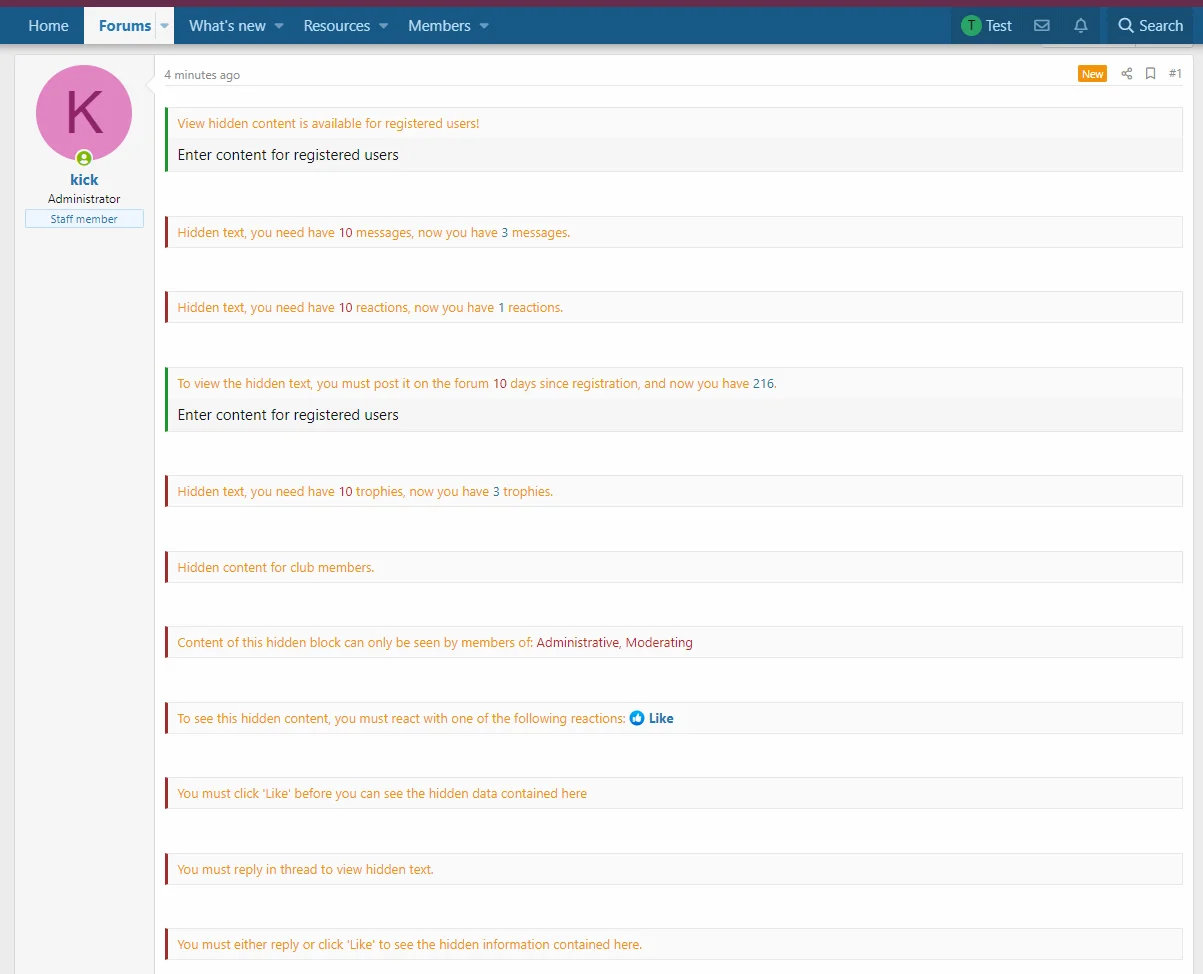Viewport: 1203px width, 974px height.
Task: Open the Resources dropdown chevron
Action: tap(383, 26)
